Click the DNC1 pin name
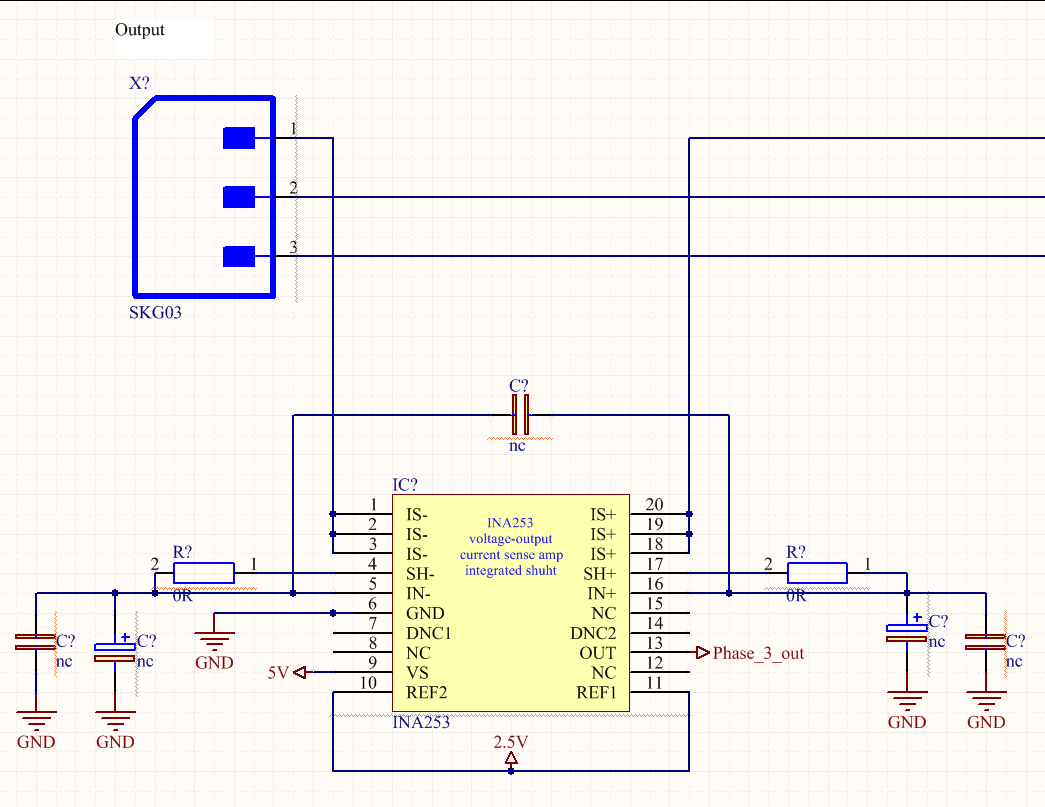 [x=429, y=633]
